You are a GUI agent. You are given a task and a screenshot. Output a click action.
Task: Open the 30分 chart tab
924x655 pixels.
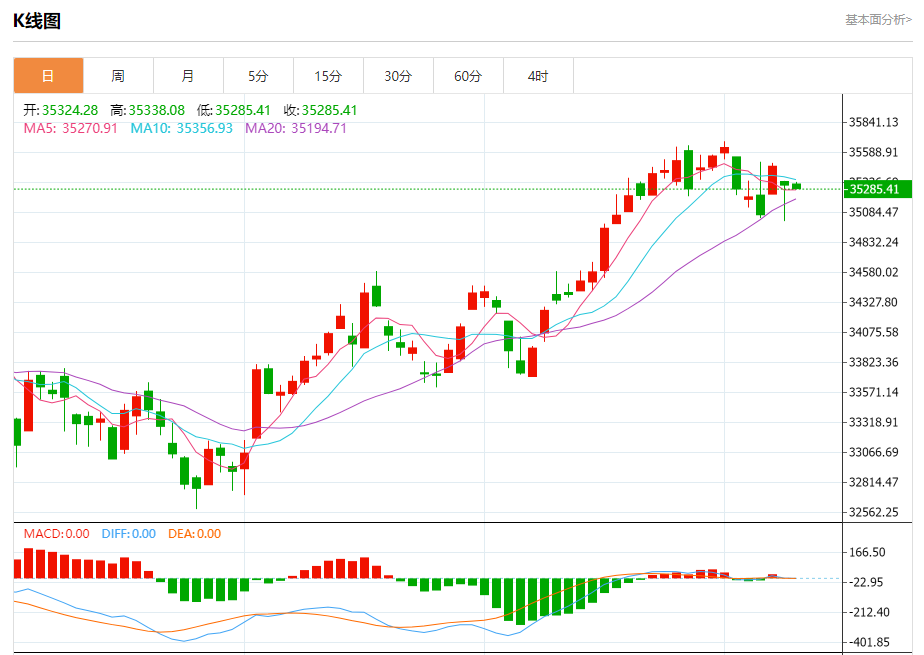pos(398,76)
